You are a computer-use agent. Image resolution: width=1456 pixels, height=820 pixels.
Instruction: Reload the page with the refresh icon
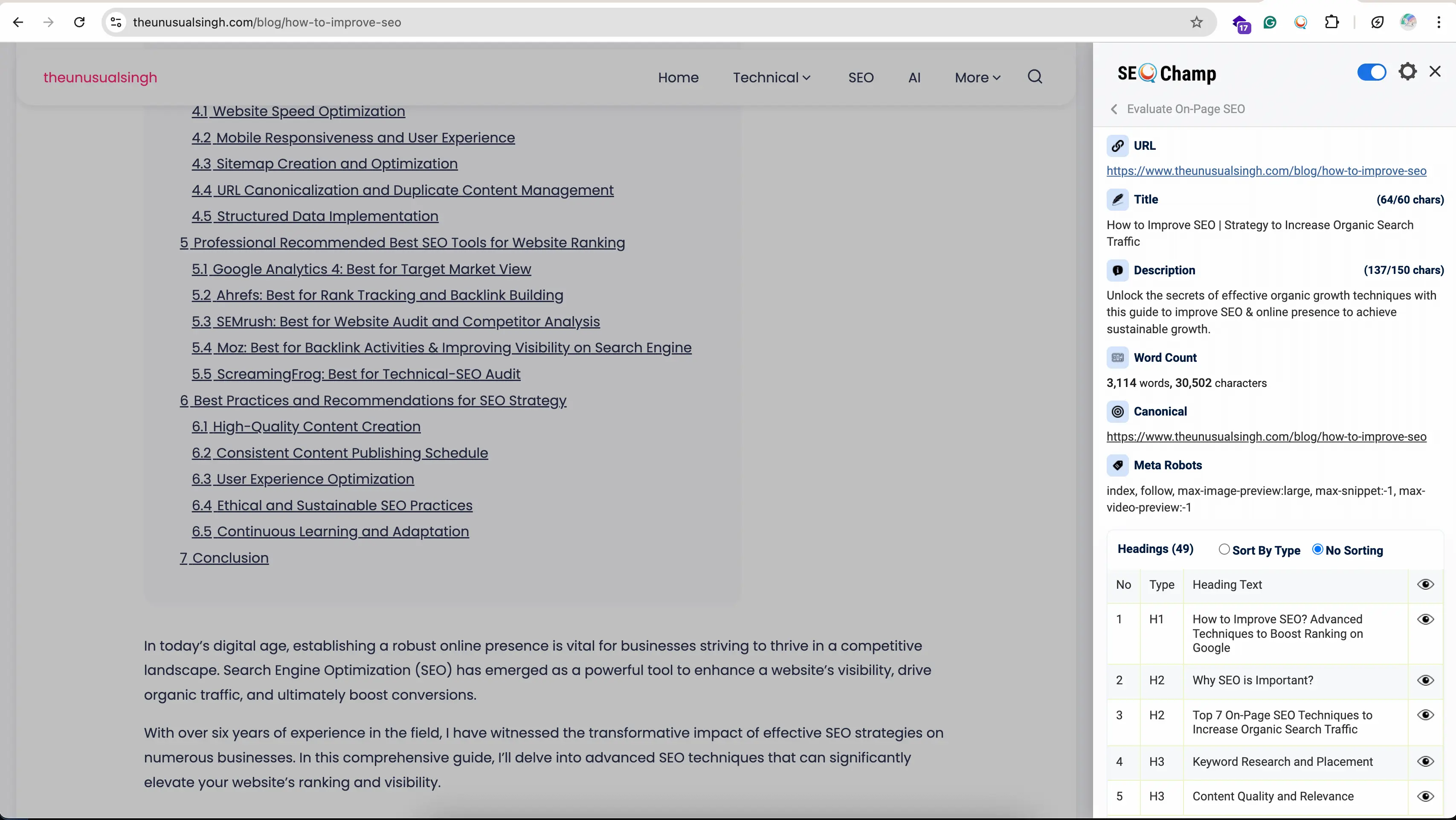point(80,22)
